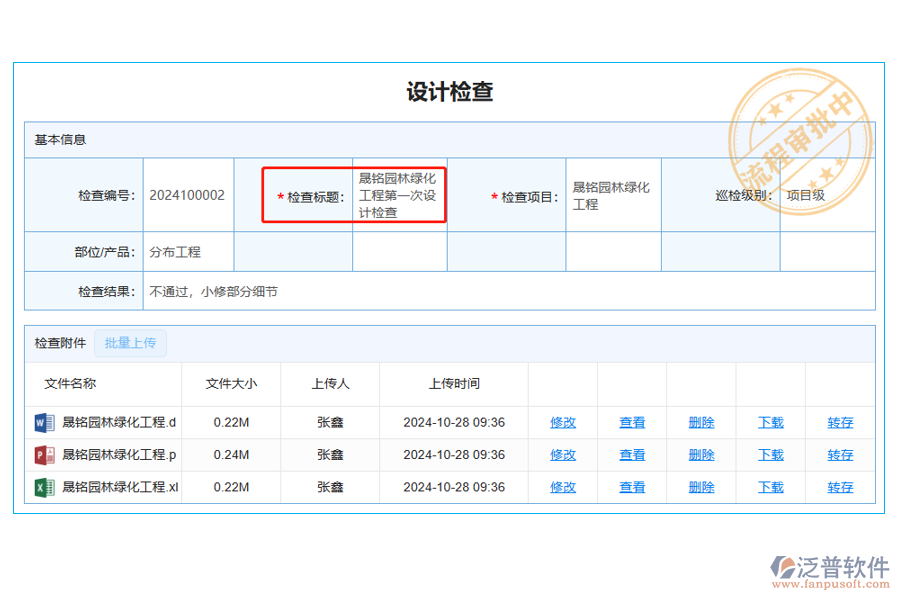Image resolution: width=900 pixels, height=600 pixels.
Task: Click the red asterisk beside 检查项目
Action: (493, 196)
